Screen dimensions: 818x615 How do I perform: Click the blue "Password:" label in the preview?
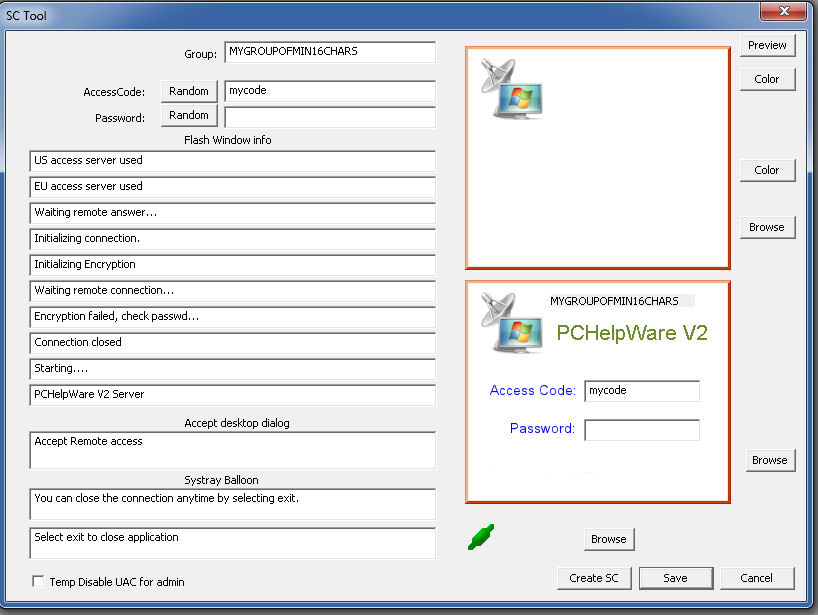click(543, 428)
